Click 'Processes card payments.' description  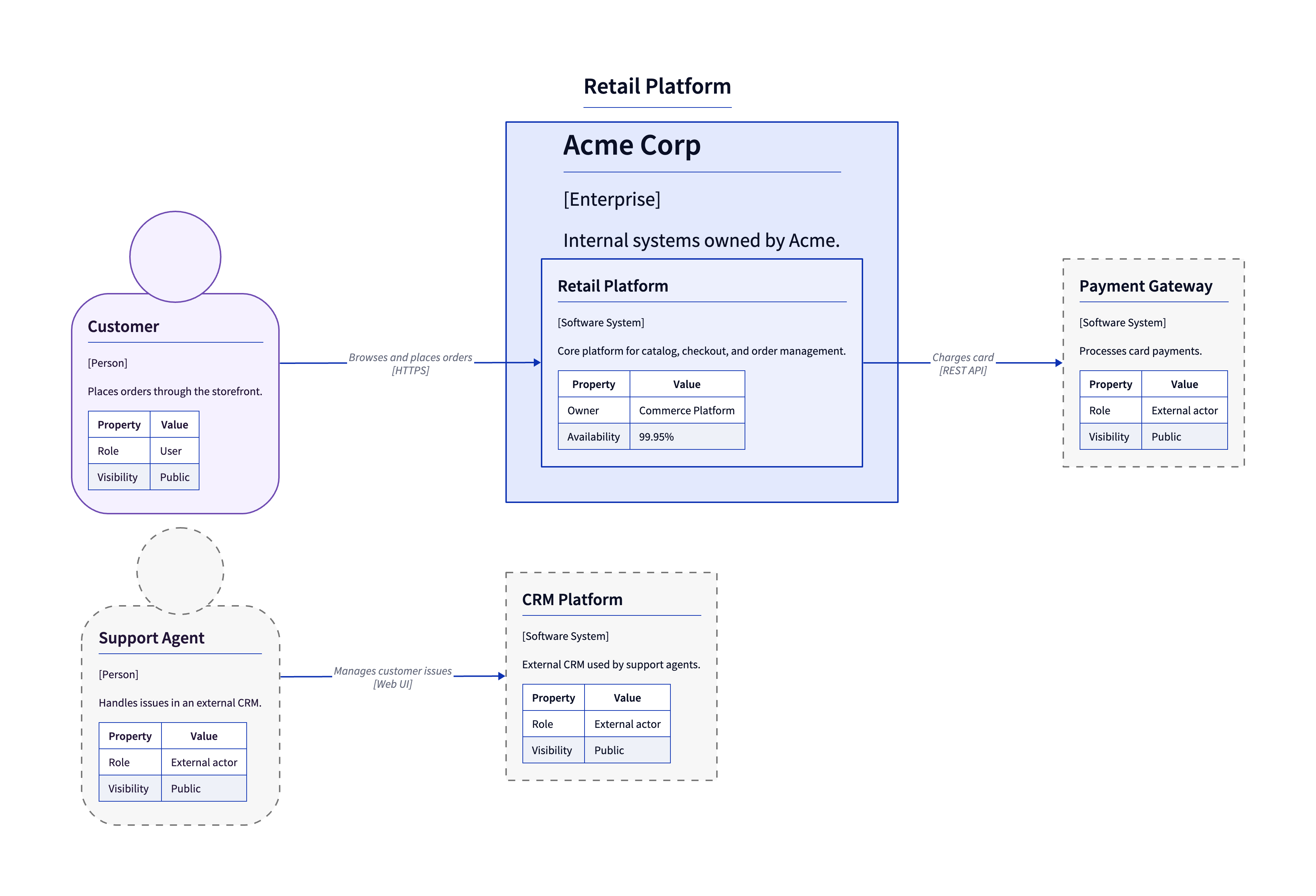[1140, 351]
